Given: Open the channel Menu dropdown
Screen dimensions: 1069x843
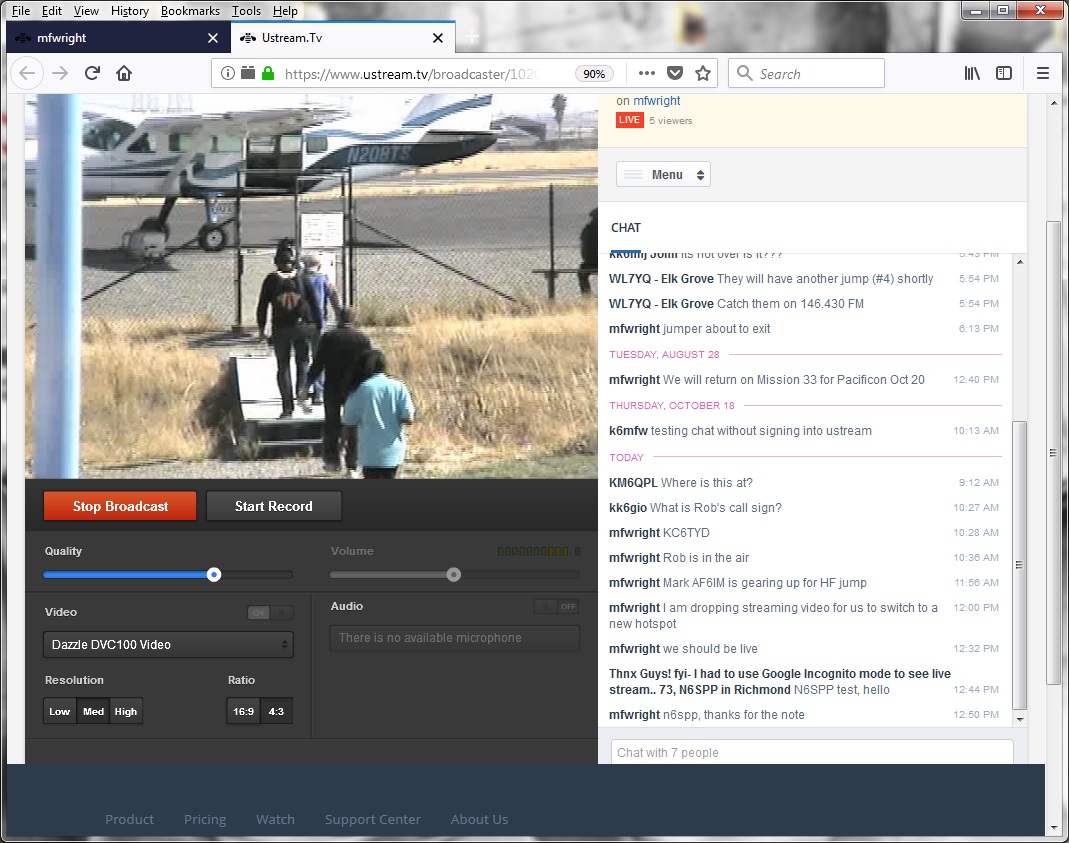Looking at the screenshot, I should [663, 175].
